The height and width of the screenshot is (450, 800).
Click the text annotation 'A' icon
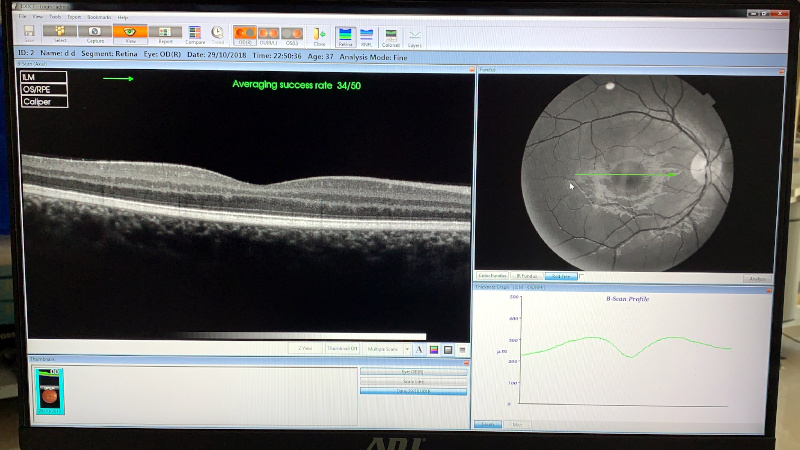click(419, 349)
